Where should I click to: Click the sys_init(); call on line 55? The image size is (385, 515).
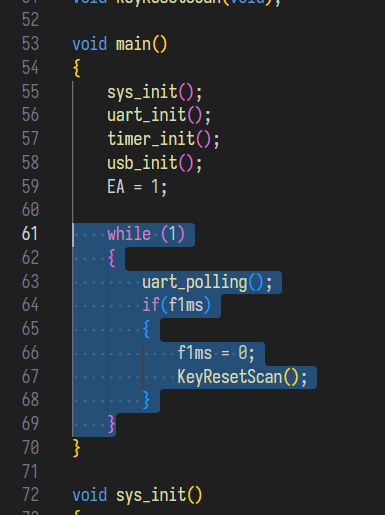coord(155,92)
